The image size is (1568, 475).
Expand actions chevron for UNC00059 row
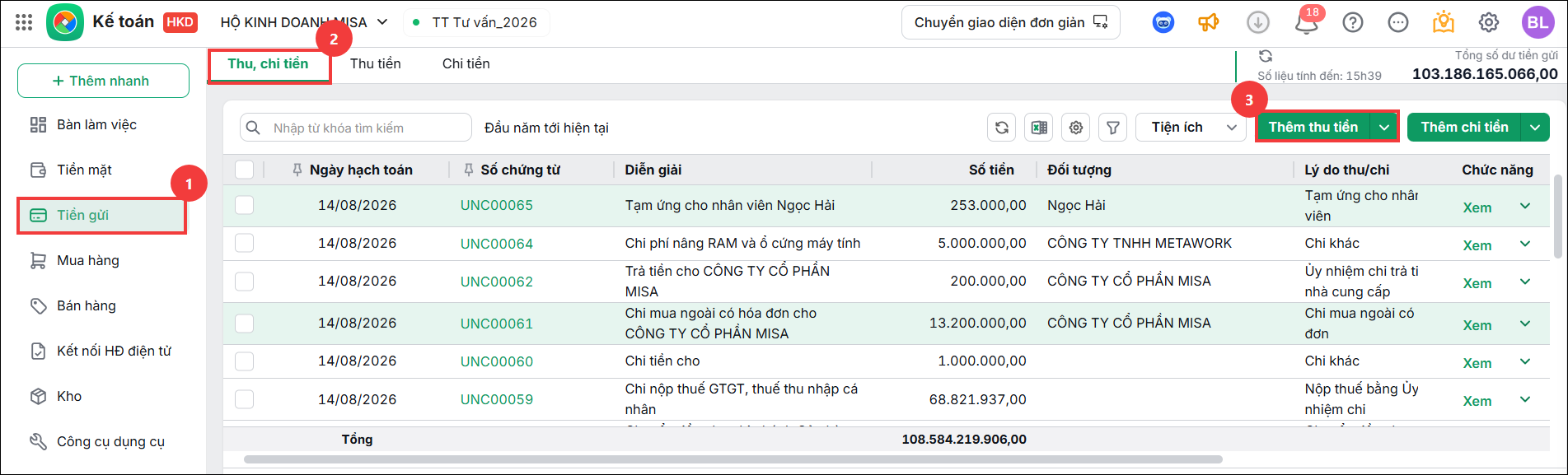coord(1525,399)
